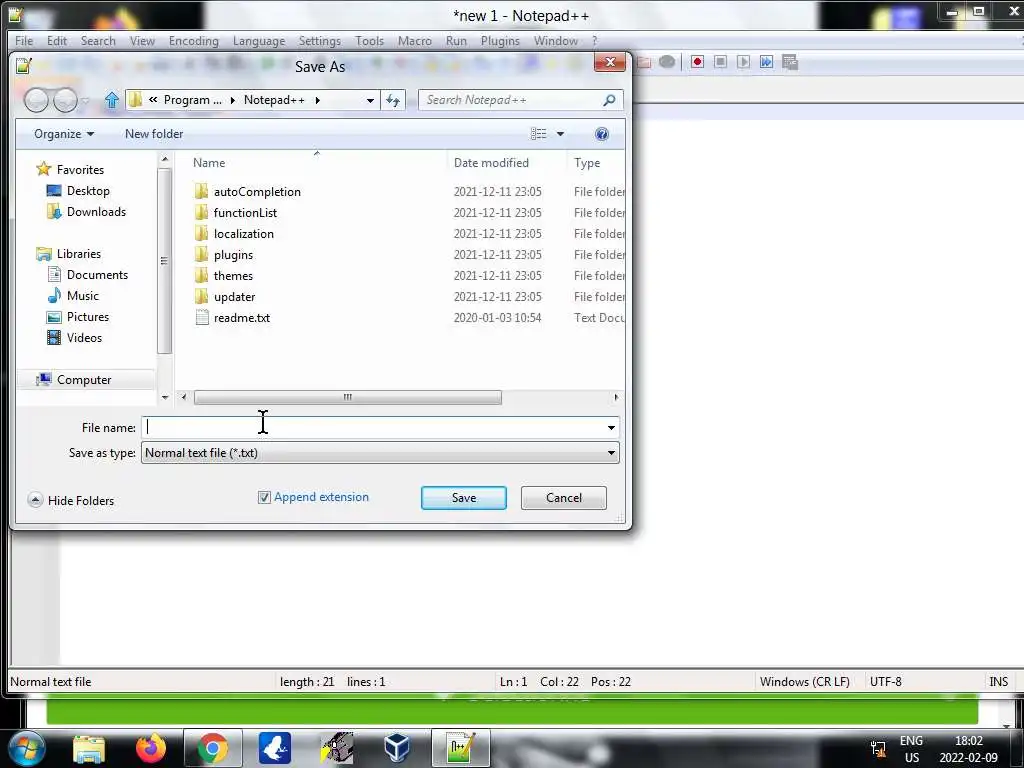The width and height of the screenshot is (1024, 768).
Task: Select the localization folder
Action: [244, 233]
